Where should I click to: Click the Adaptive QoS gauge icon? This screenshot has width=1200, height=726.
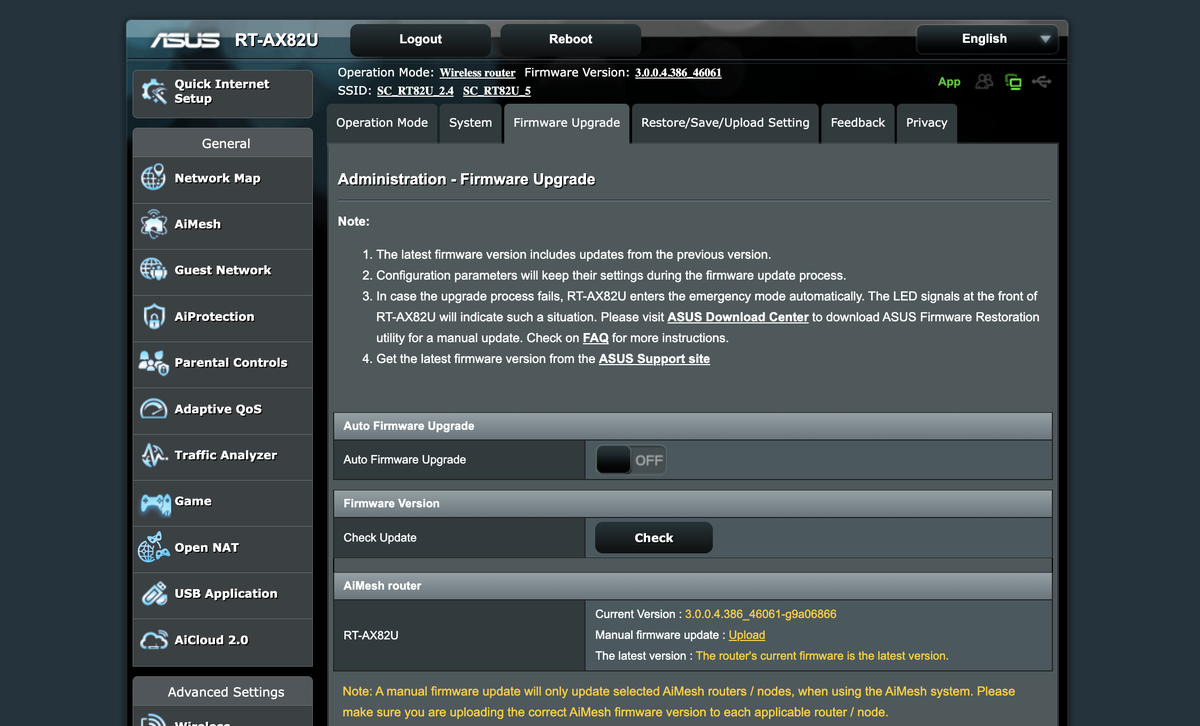coord(153,409)
